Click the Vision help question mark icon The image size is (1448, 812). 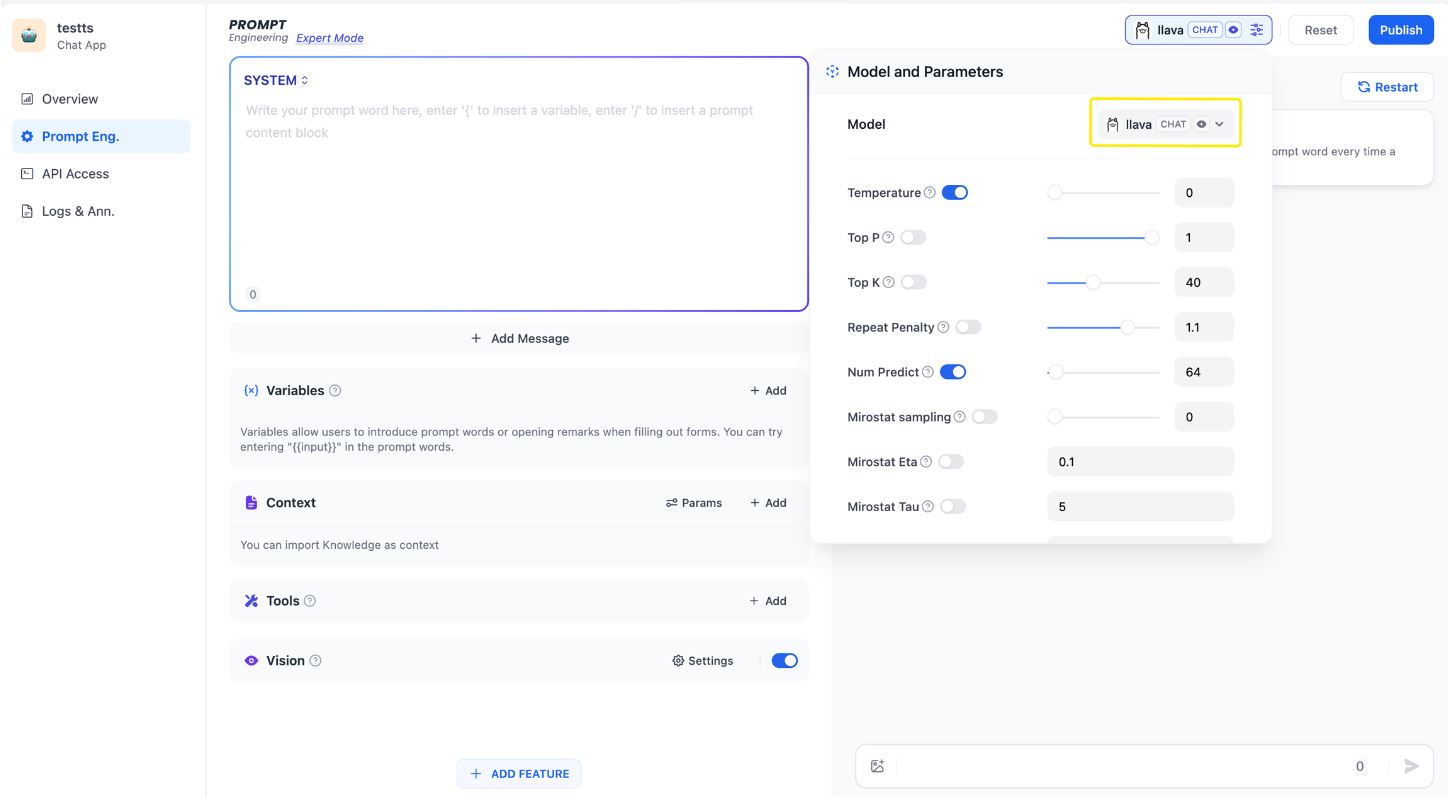pyautogui.click(x=316, y=661)
